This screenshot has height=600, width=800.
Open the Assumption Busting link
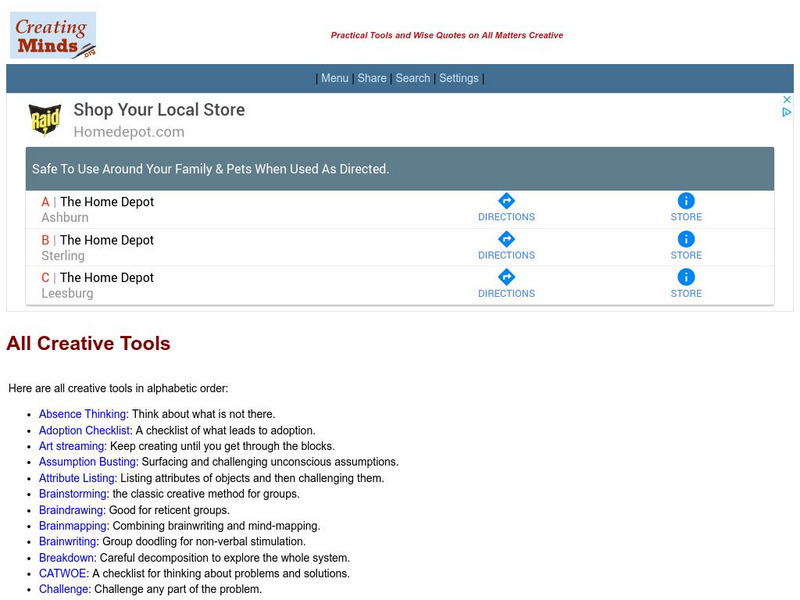(87, 462)
